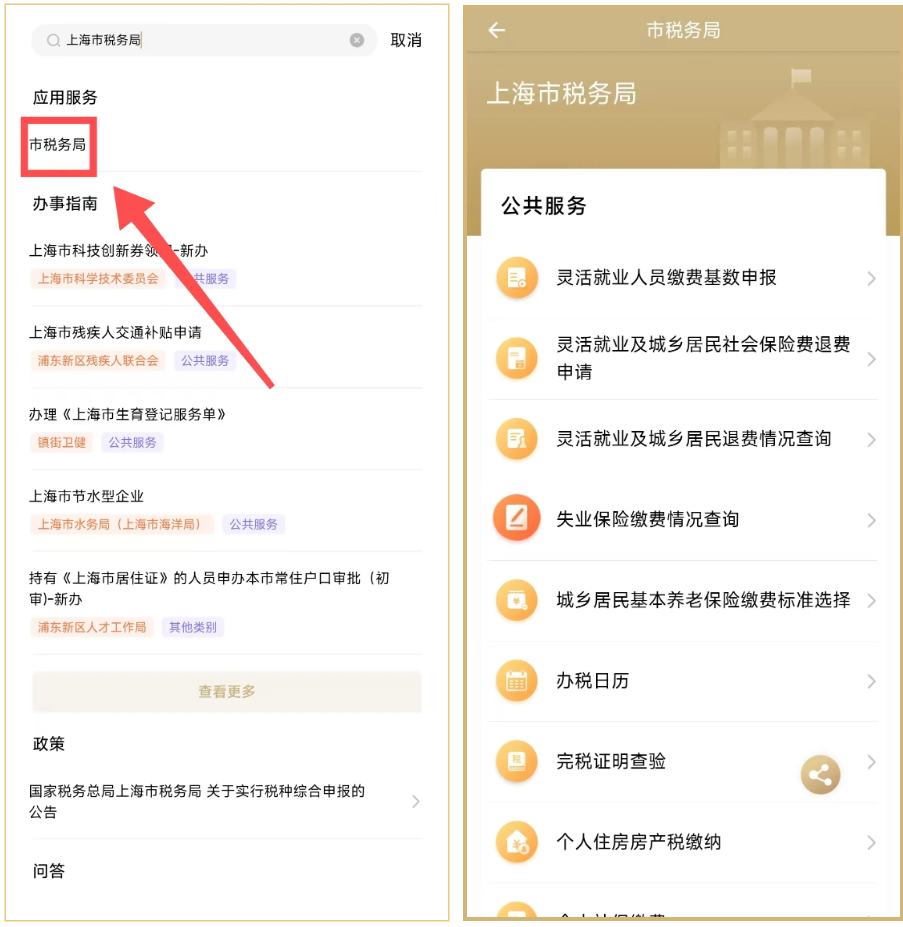Click the 完税证明查验 icon
Viewport: 903px width, 927px height.
pos(517,761)
